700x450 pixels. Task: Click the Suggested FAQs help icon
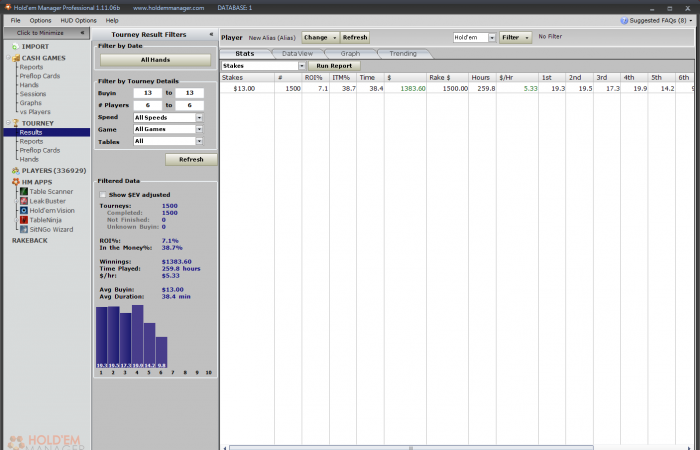tap(624, 21)
